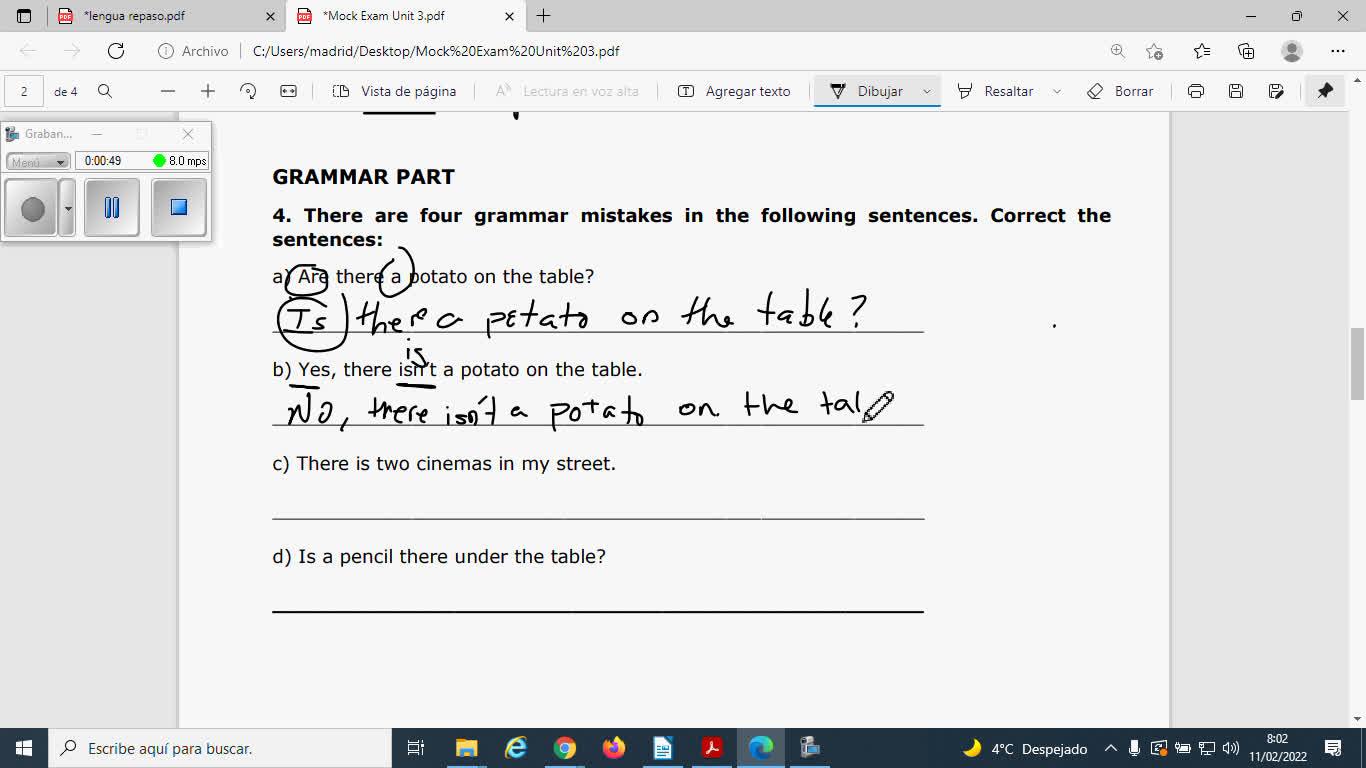1366x768 pixels.
Task: Save the PDF document
Action: click(x=1236, y=91)
